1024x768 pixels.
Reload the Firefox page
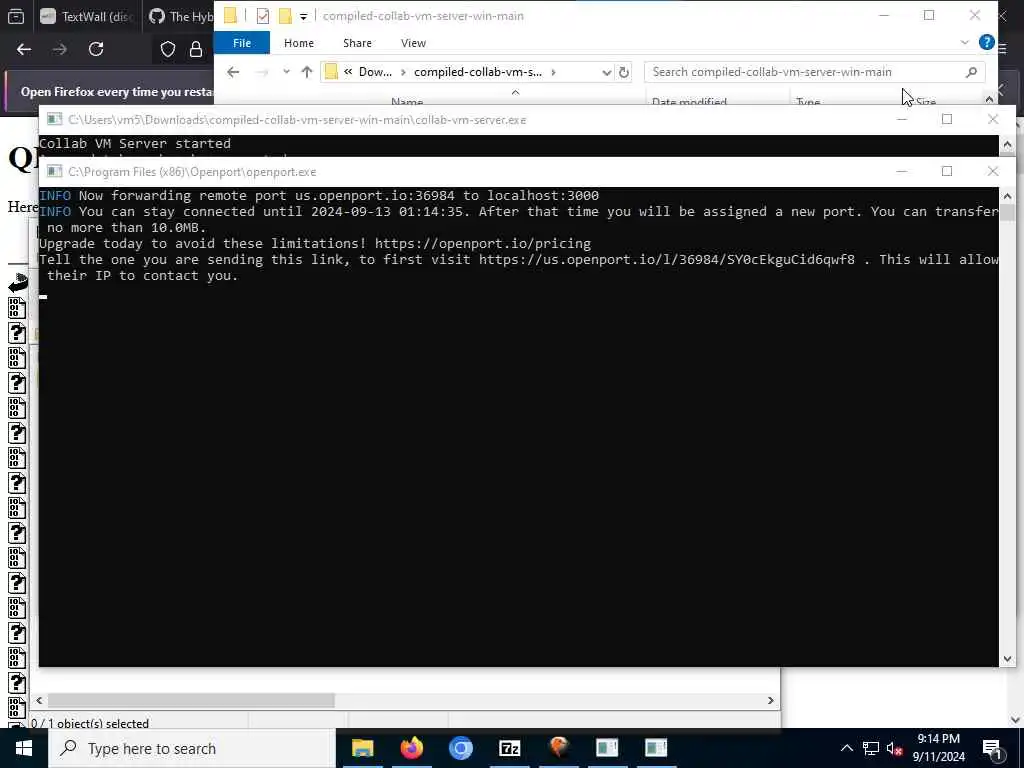click(x=96, y=49)
